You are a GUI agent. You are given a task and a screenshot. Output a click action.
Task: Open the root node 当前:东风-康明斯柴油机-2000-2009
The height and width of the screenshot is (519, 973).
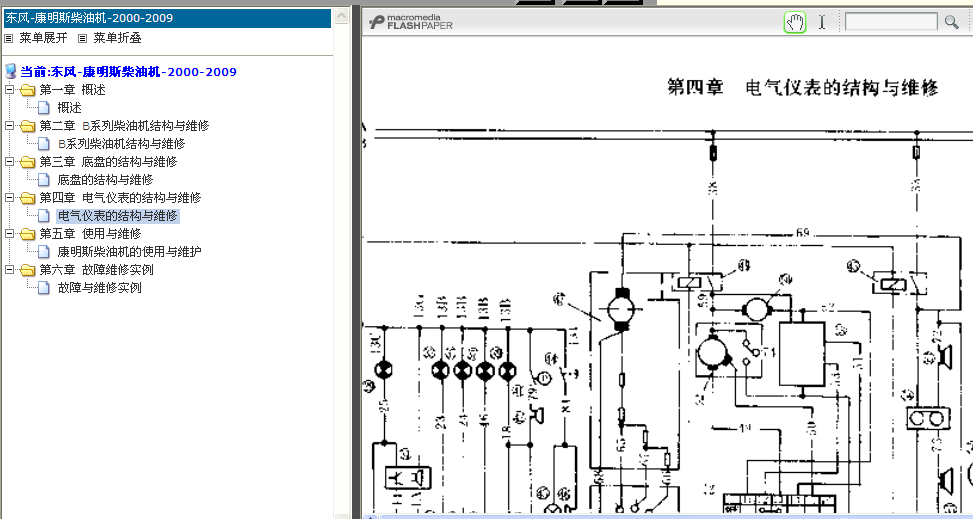click(x=128, y=72)
